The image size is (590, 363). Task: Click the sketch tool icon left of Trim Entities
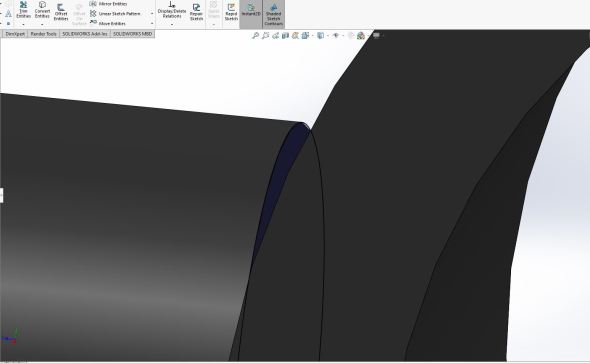tap(8, 14)
